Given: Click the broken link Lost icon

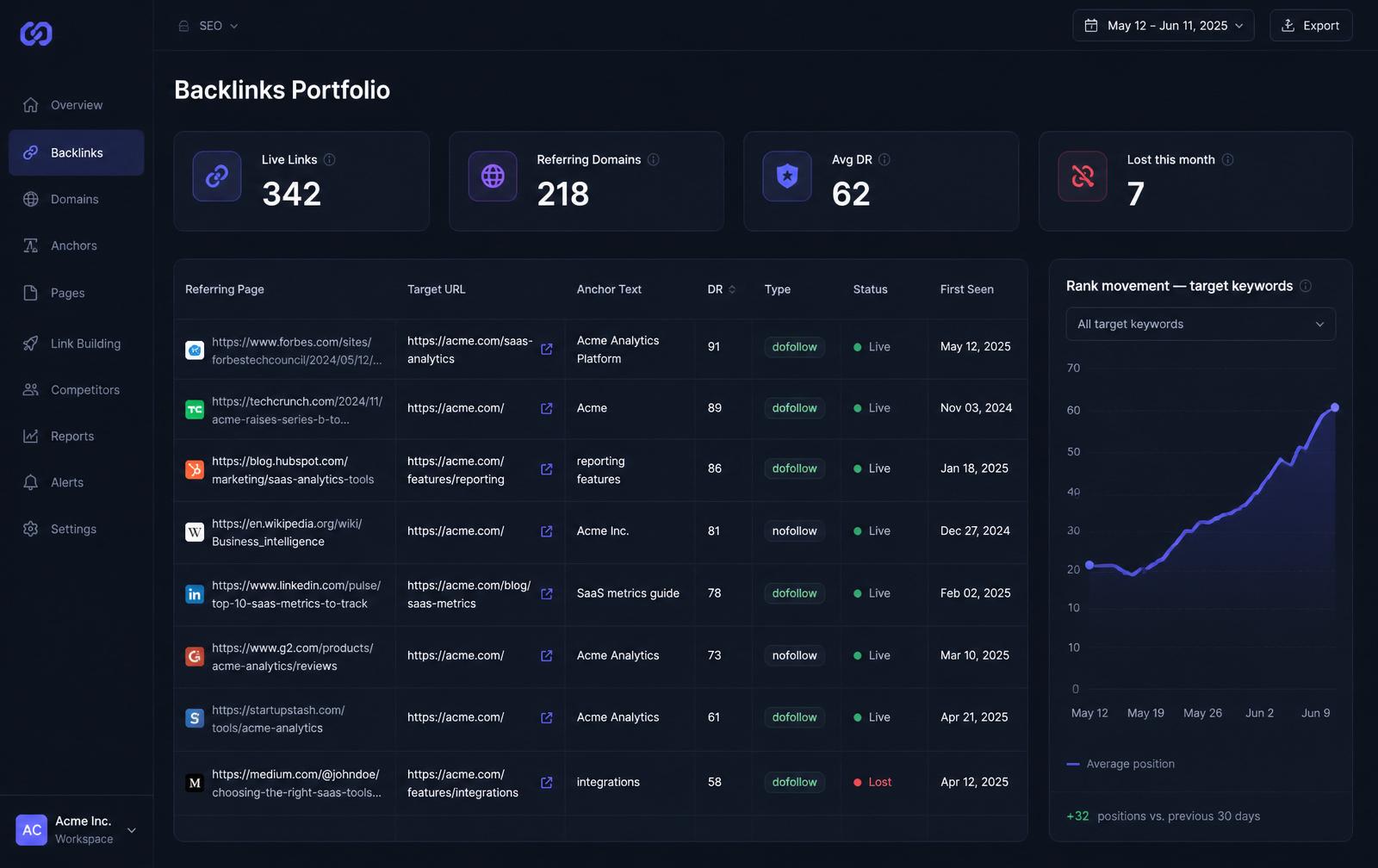Looking at the screenshot, I should (x=1083, y=177).
